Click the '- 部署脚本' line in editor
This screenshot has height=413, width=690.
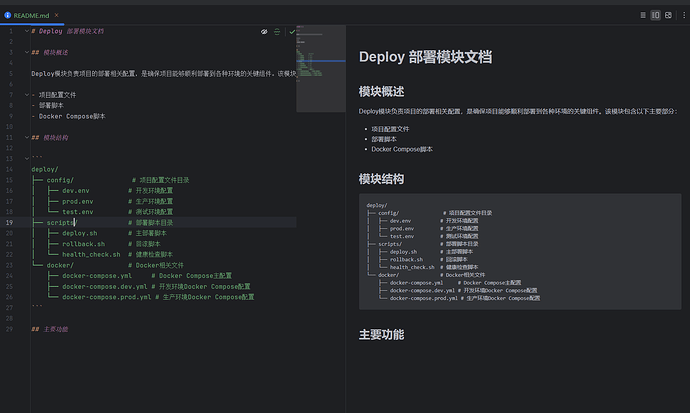tap(48, 106)
